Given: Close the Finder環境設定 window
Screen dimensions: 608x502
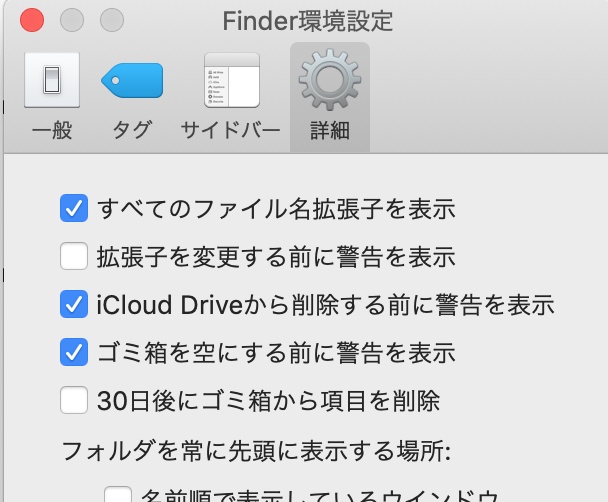Looking at the screenshot, I should point(32,19).
